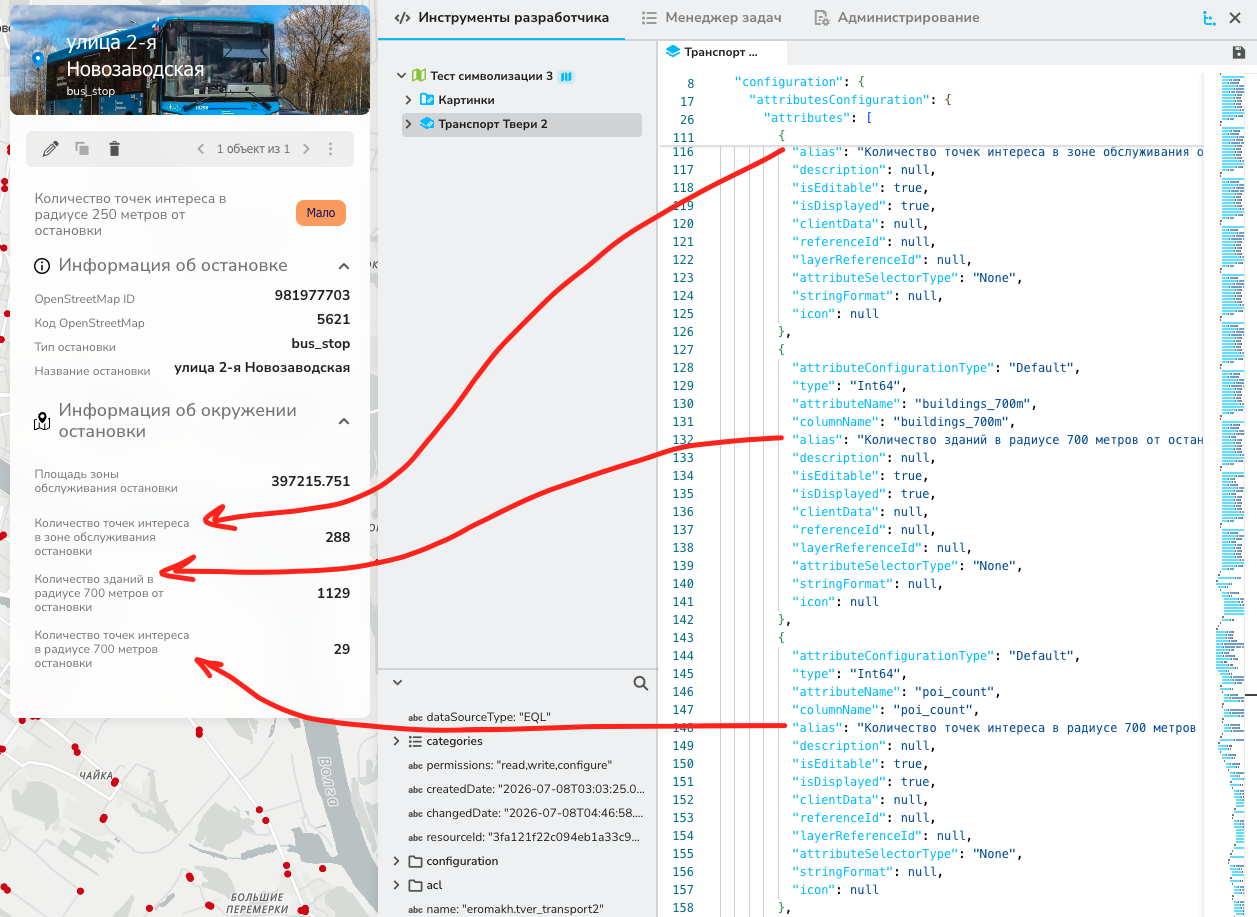Expand the configuration property node
The height and width of the screenshot is (917, 1257).
[397, 861]
